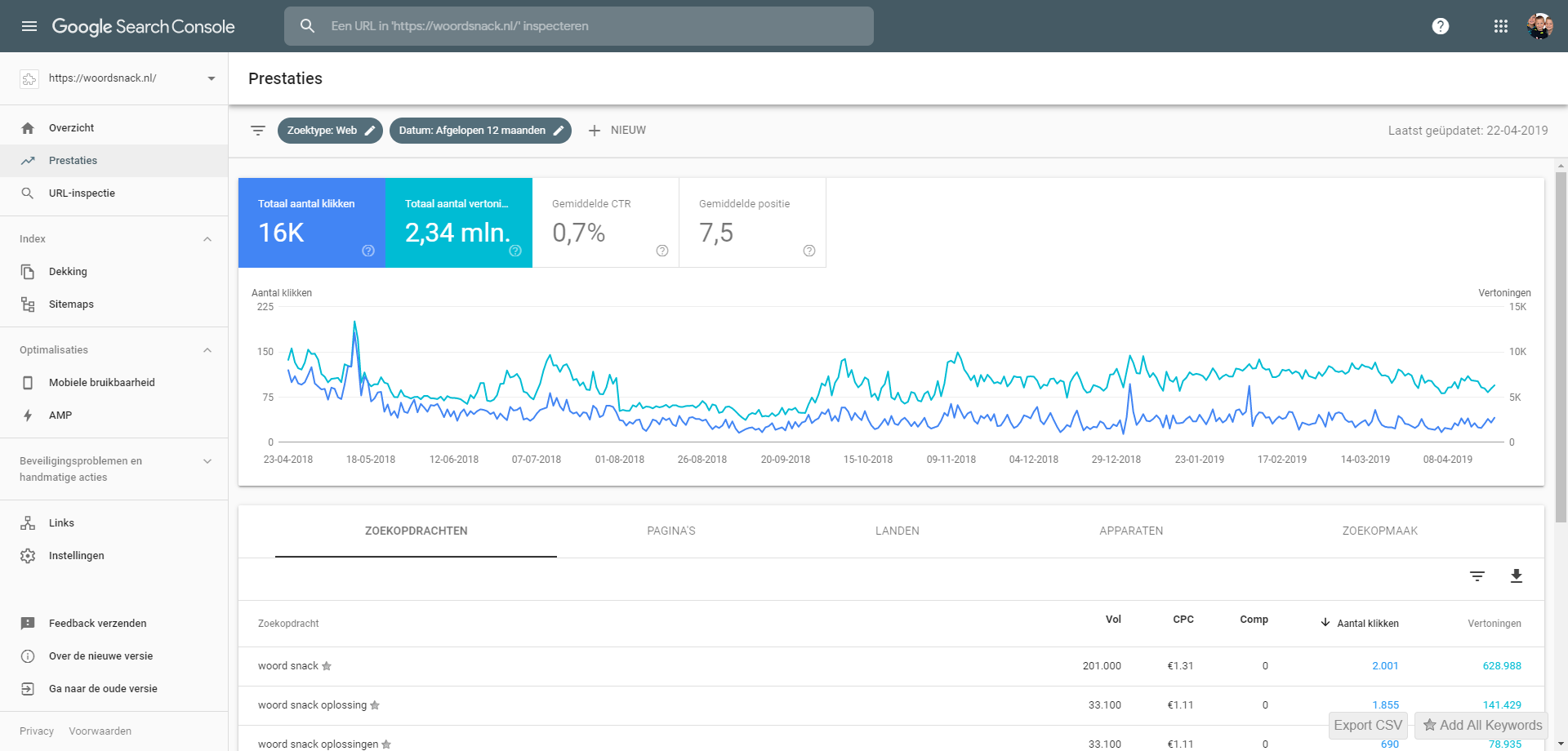Click the Google Search Console logo
The width and height of the screenshot is (1568, 751).
(144, 26)
